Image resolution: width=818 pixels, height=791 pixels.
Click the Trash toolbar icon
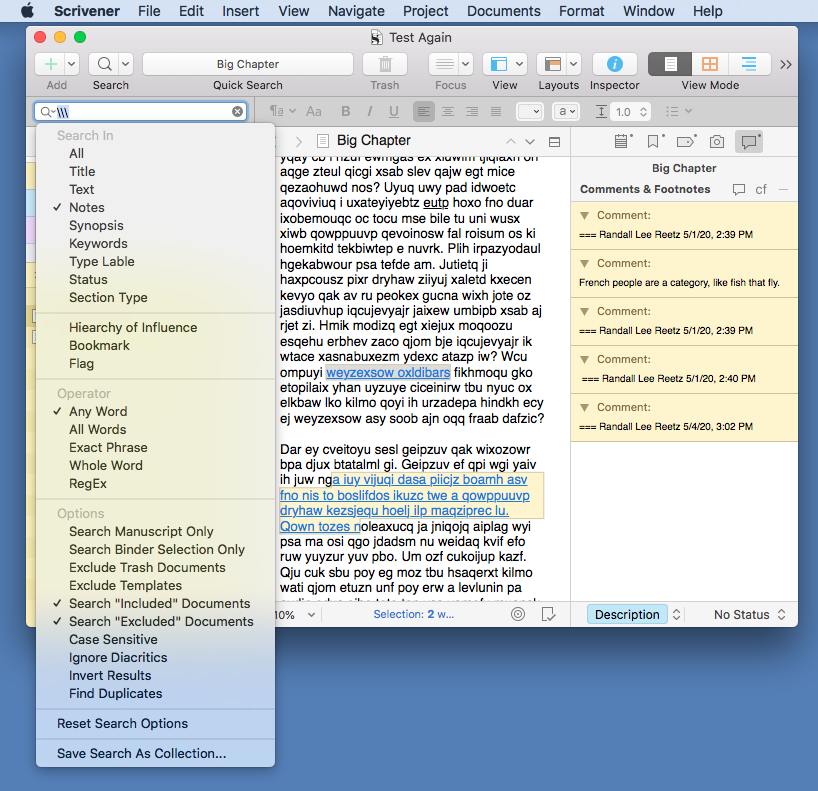[x=385, y=64]
